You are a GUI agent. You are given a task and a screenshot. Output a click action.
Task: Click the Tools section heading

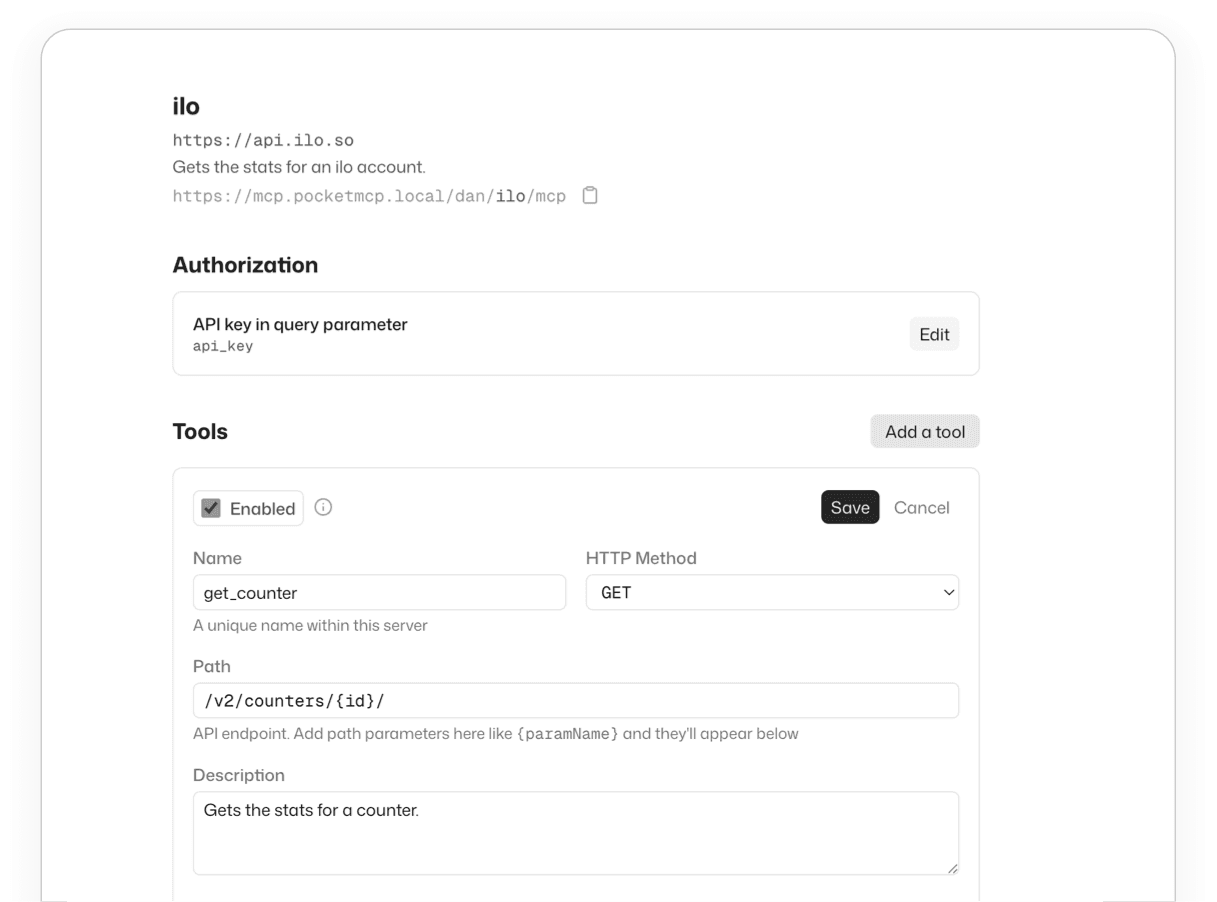click(200, 431)
